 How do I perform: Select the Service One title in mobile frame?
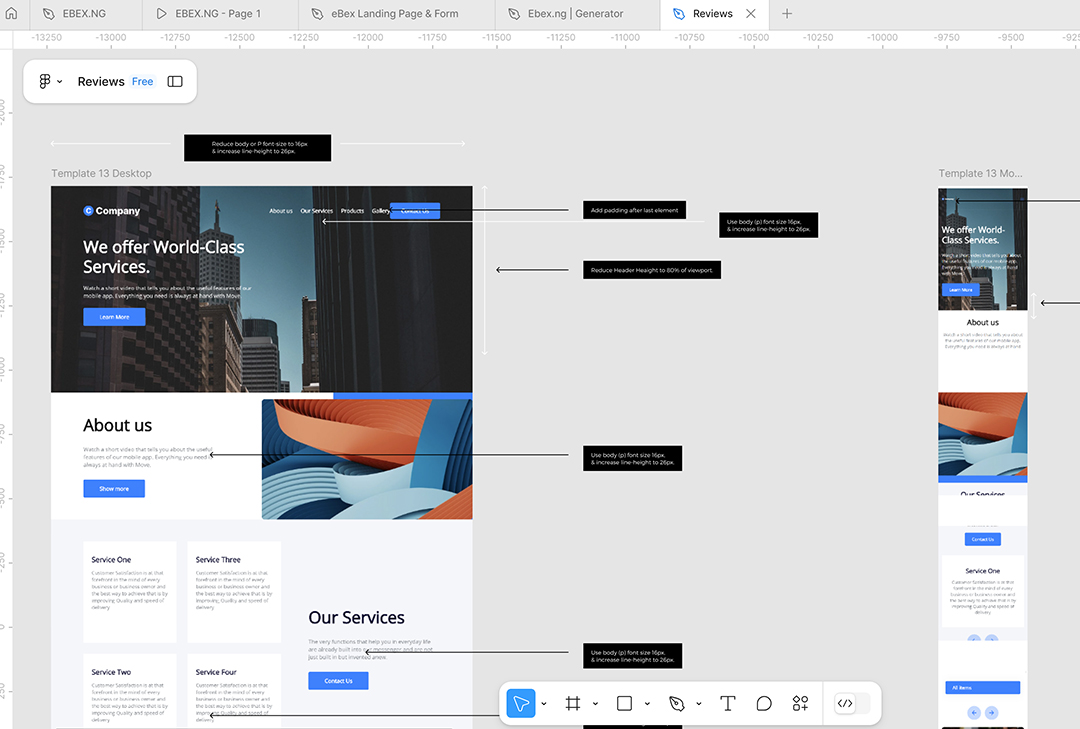[983, 571]
